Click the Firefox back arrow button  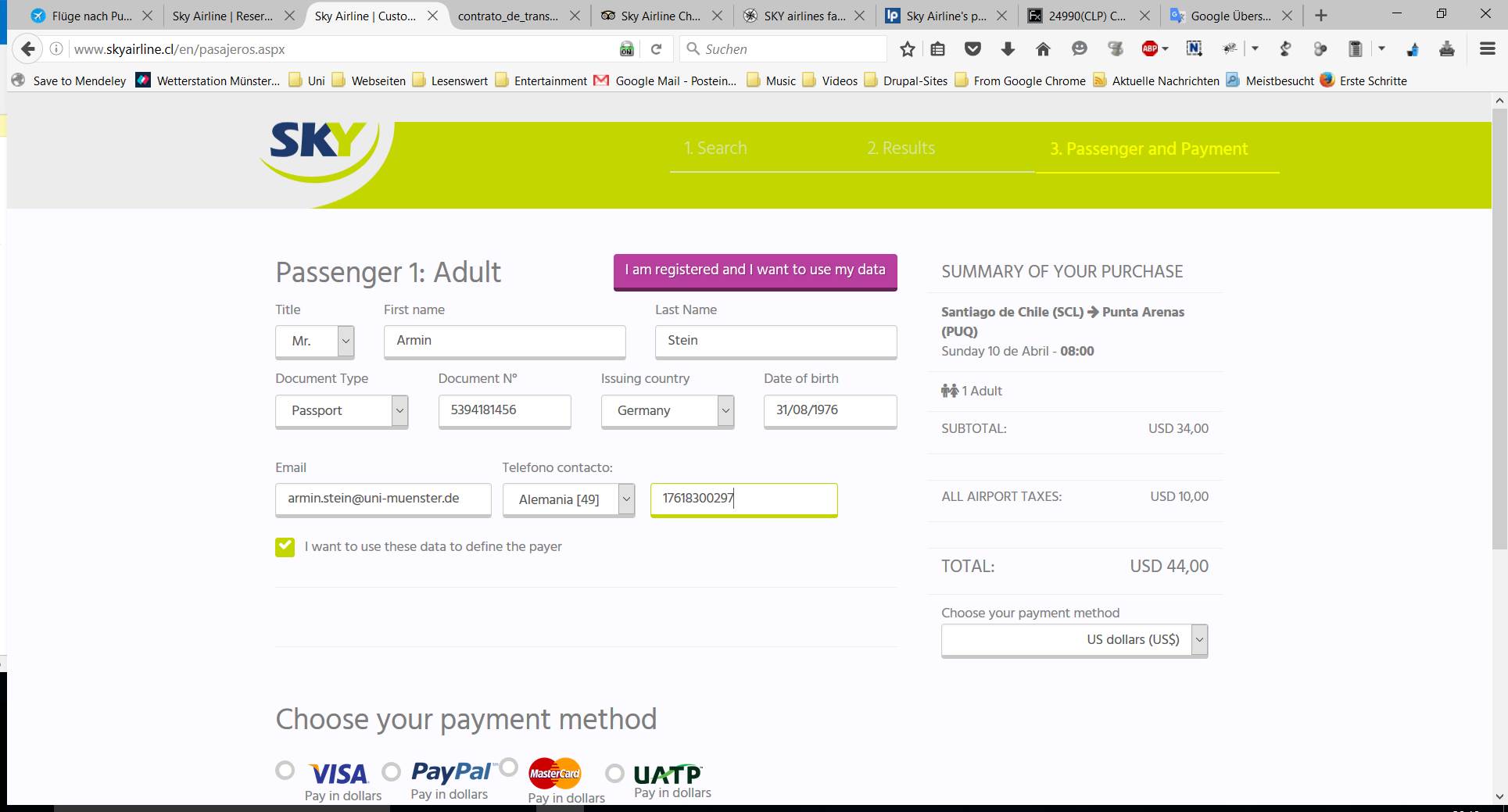28,49
